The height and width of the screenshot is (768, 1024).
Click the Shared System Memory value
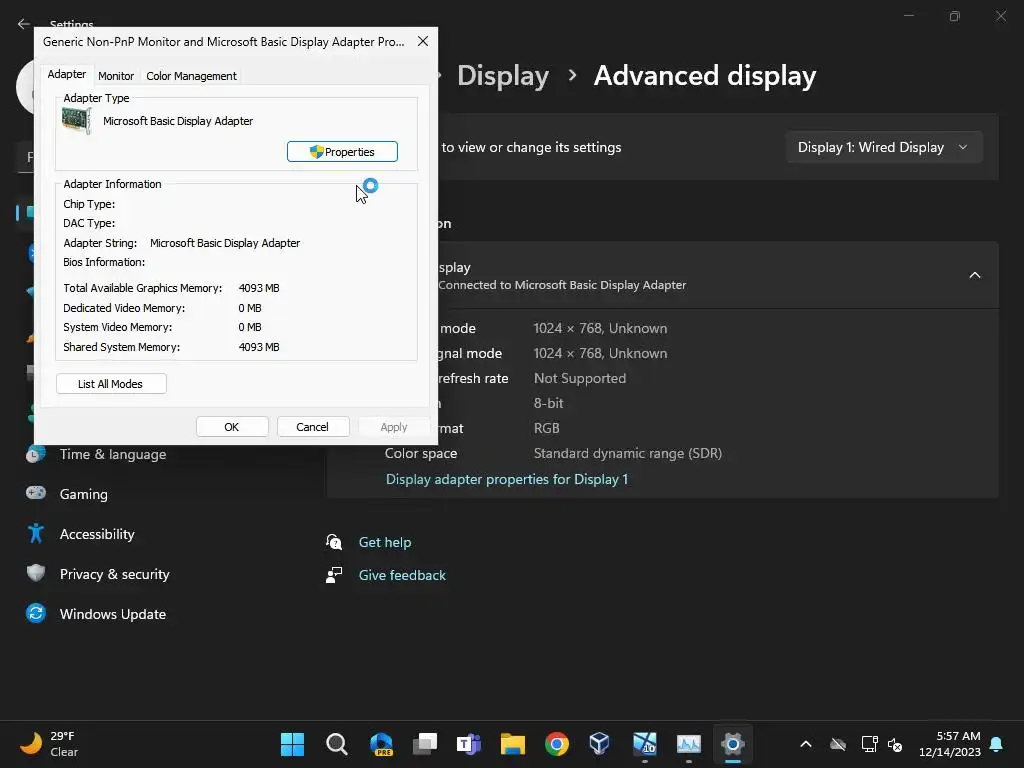[x=259, y=347]
